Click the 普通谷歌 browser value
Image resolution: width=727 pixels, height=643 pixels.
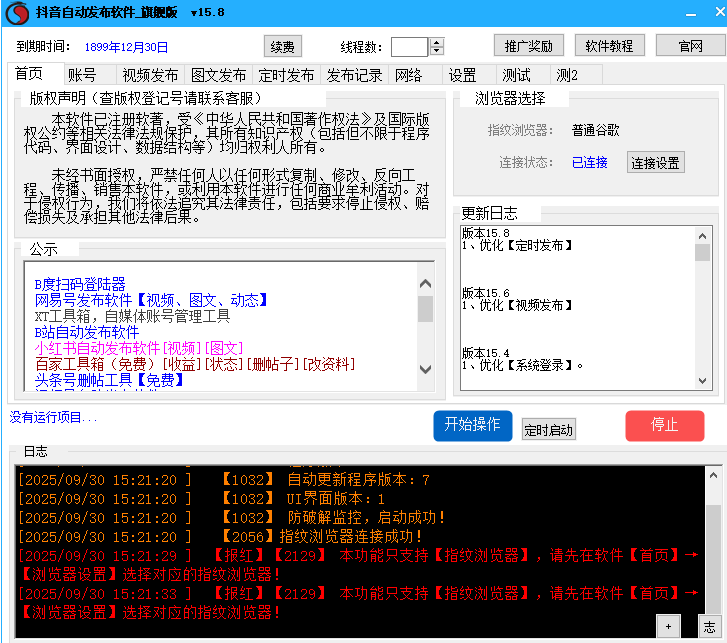pyautogui.click(x=596, y=130)
